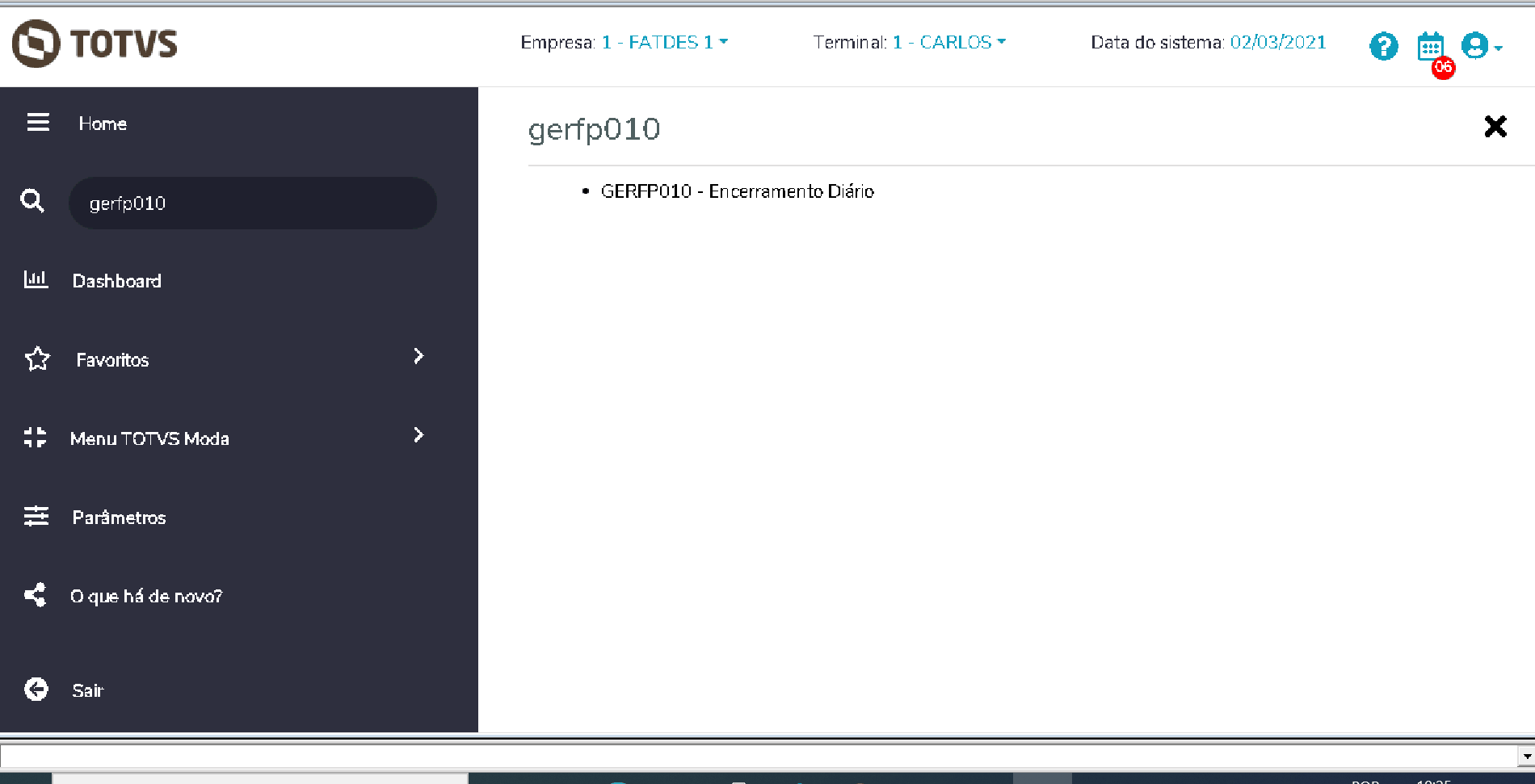Click the system date 02/03/2021
1535x784 pixels.
[1278, 42]
